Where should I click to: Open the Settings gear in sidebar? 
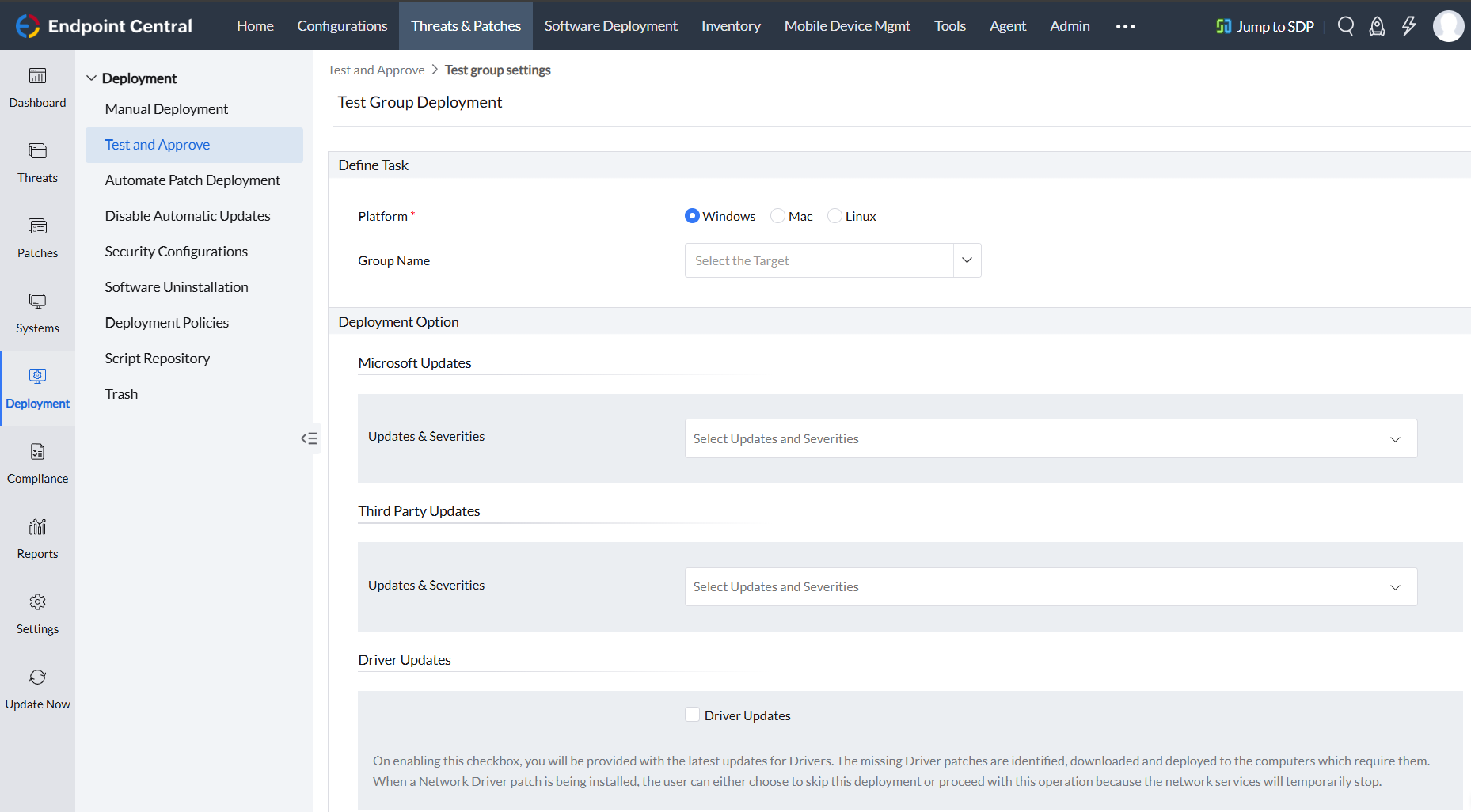pos(37,602)
